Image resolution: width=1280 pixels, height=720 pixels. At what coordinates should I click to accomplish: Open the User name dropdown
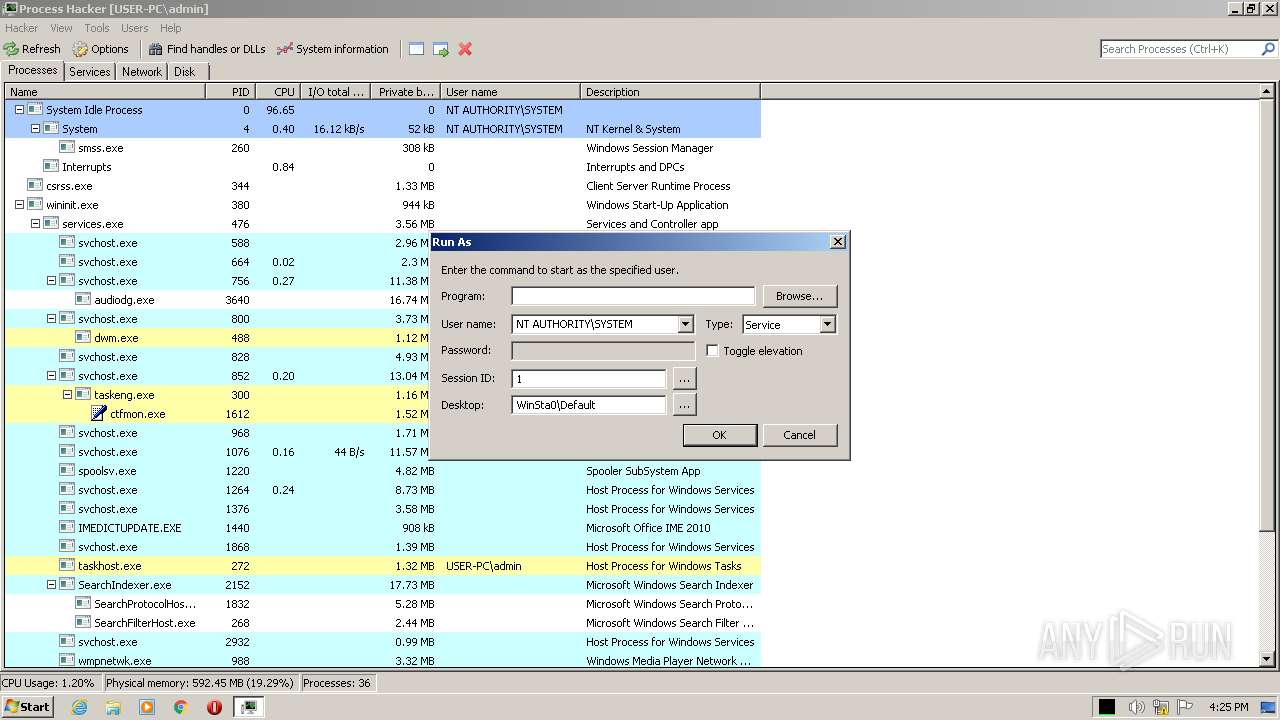pyautogui.click(x=685, y=324)
